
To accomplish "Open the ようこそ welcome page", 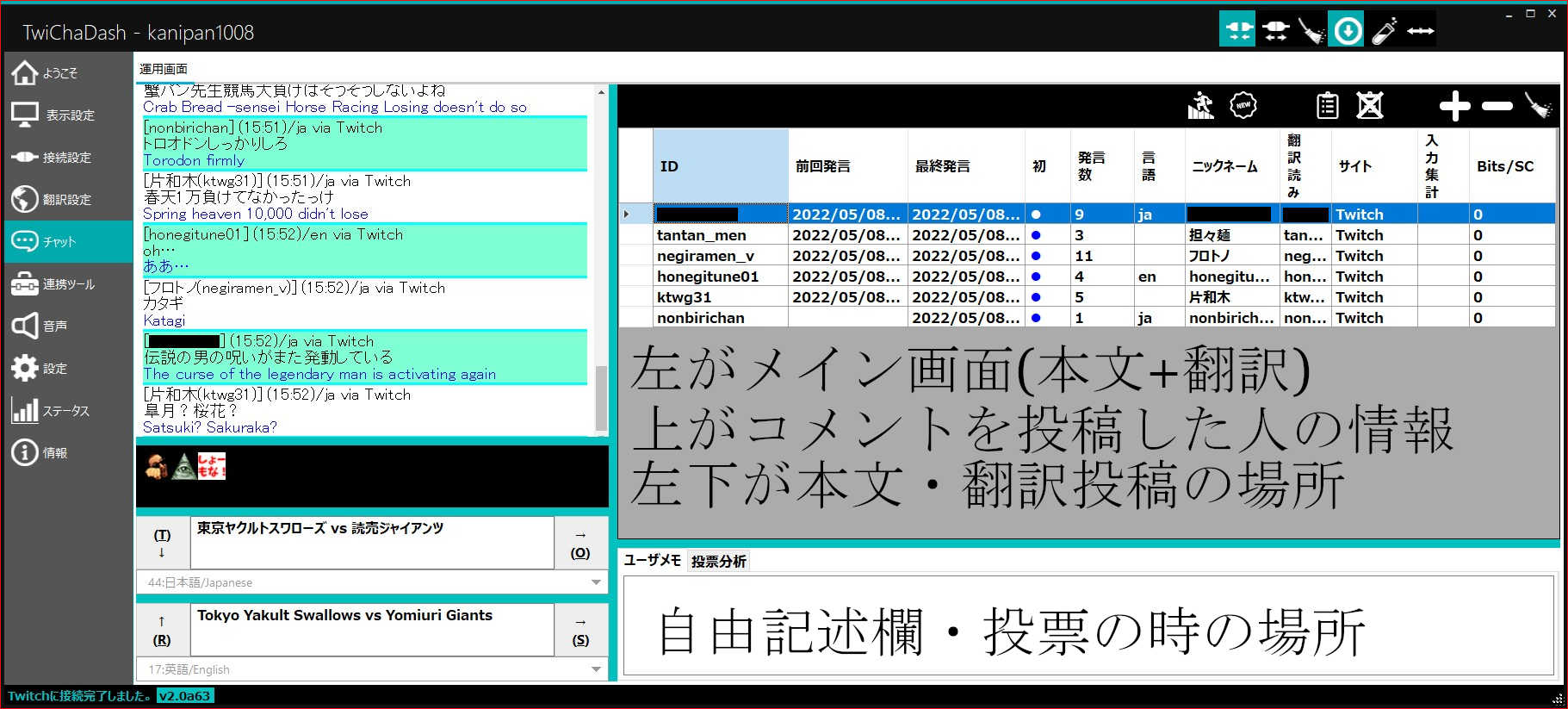I will pyautogui.click(x=67, y=73).
